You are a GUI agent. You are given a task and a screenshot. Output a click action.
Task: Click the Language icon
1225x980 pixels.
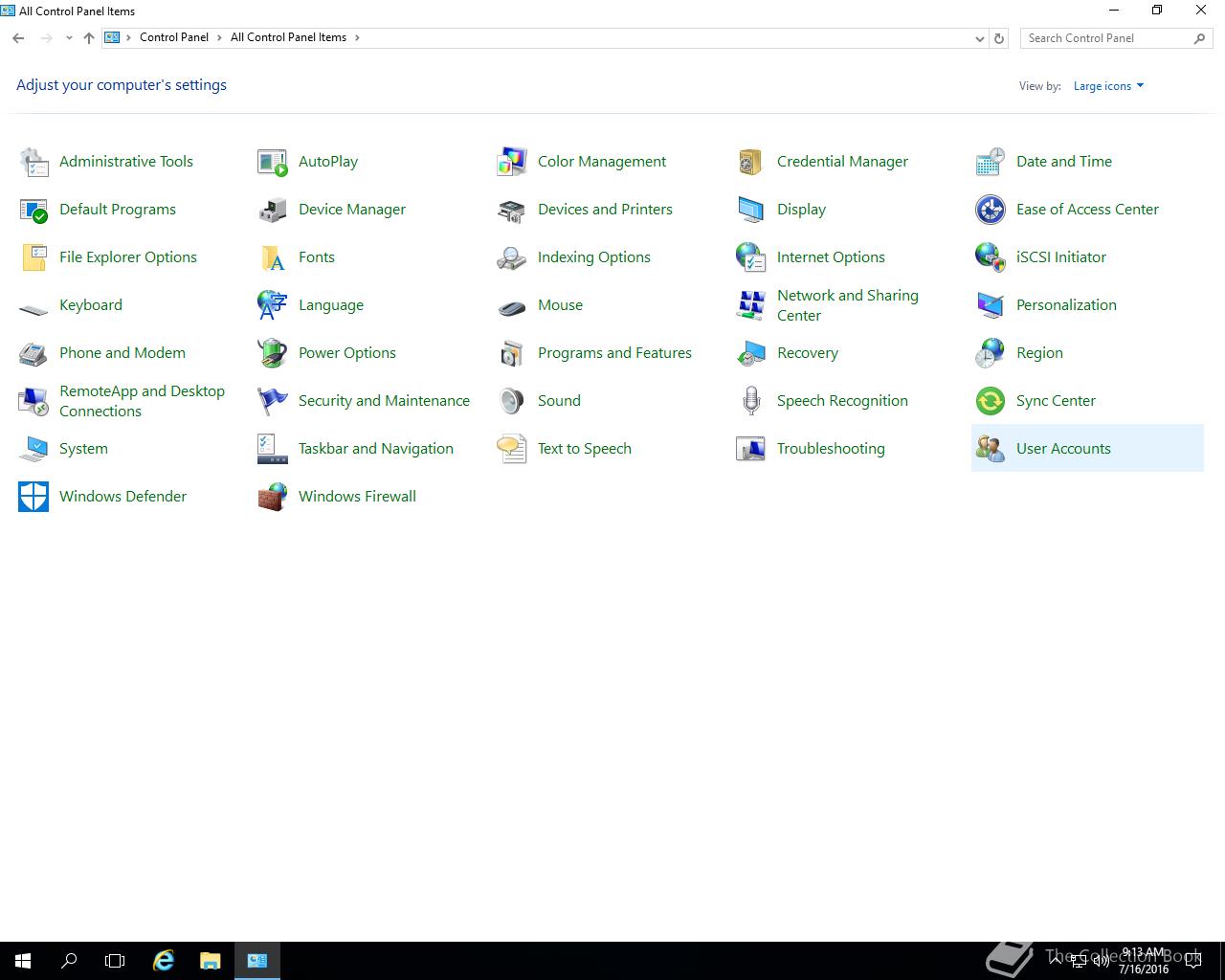[273, 305]
